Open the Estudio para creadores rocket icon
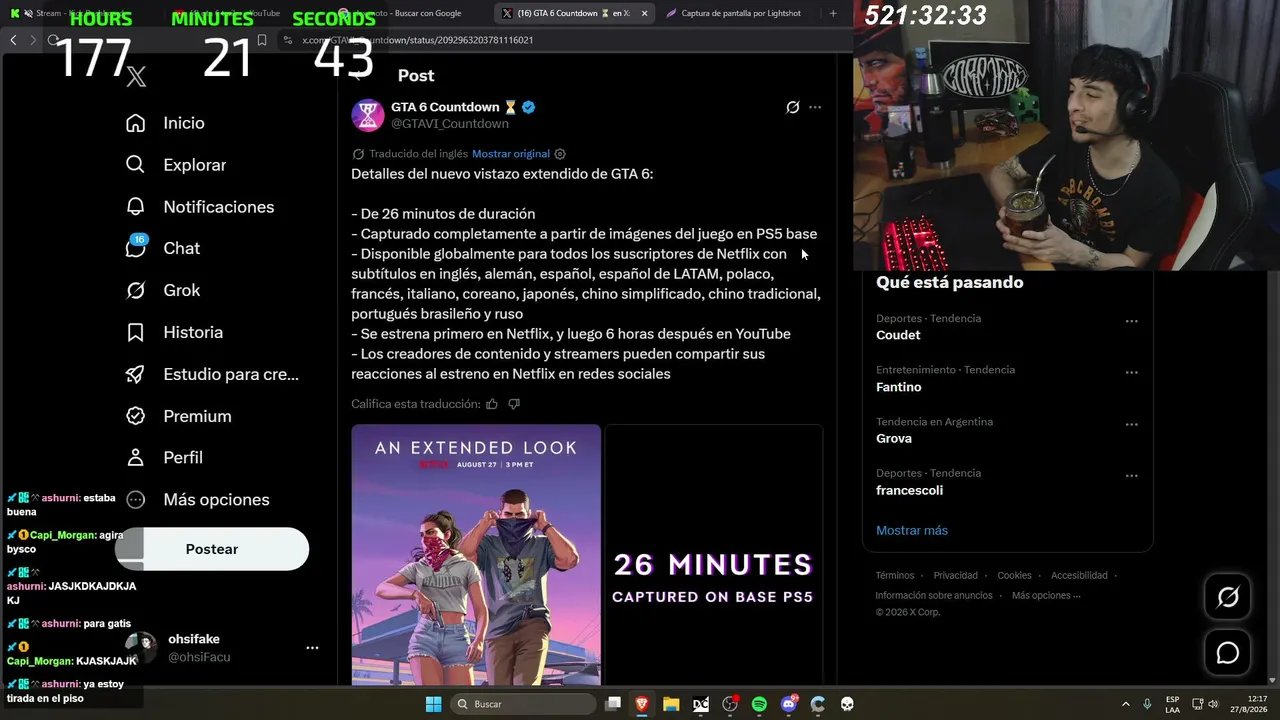Screen dimensions: 1280x720 136,374
